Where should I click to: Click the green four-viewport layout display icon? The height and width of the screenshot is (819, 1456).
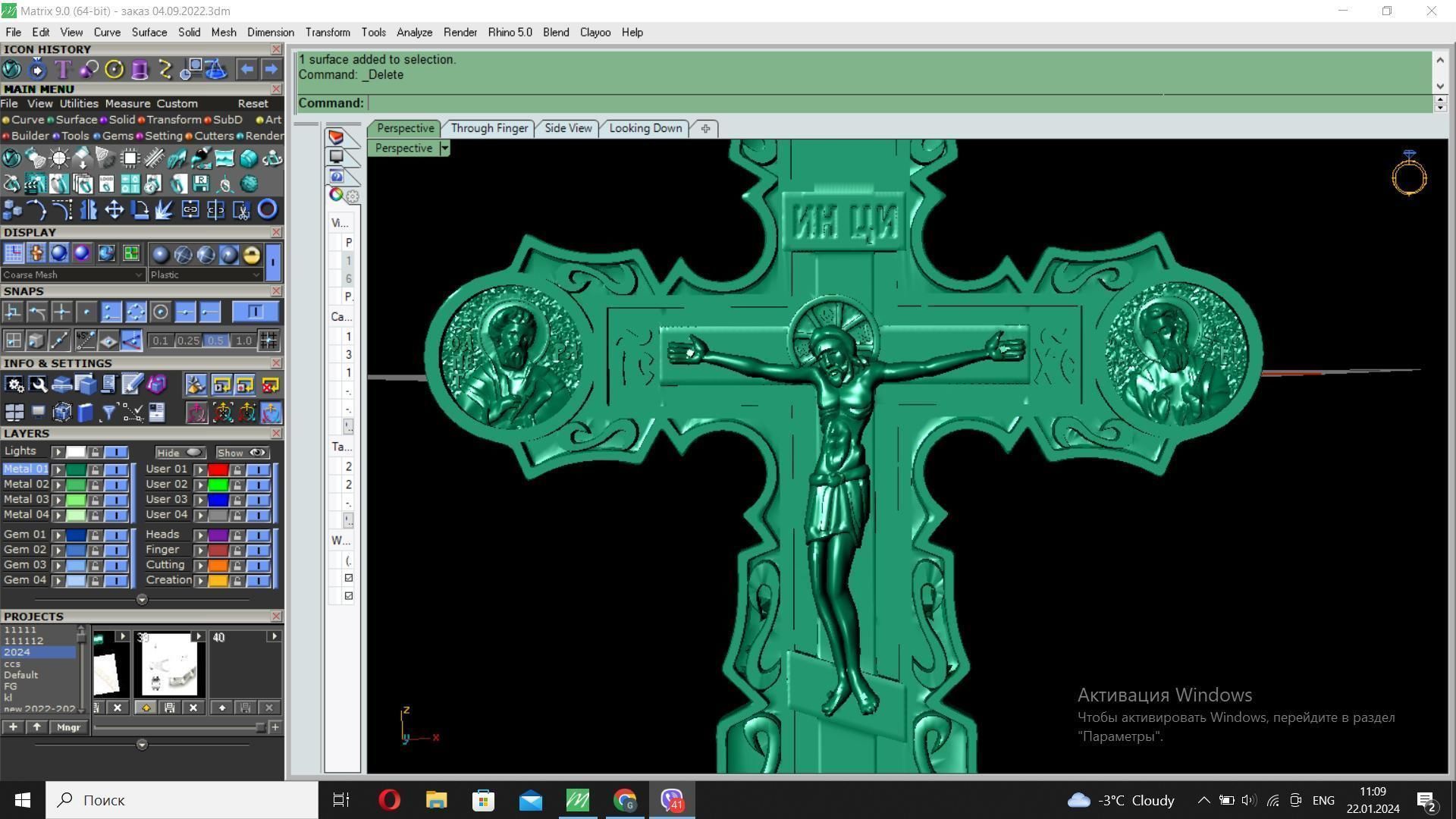[130, 253]
